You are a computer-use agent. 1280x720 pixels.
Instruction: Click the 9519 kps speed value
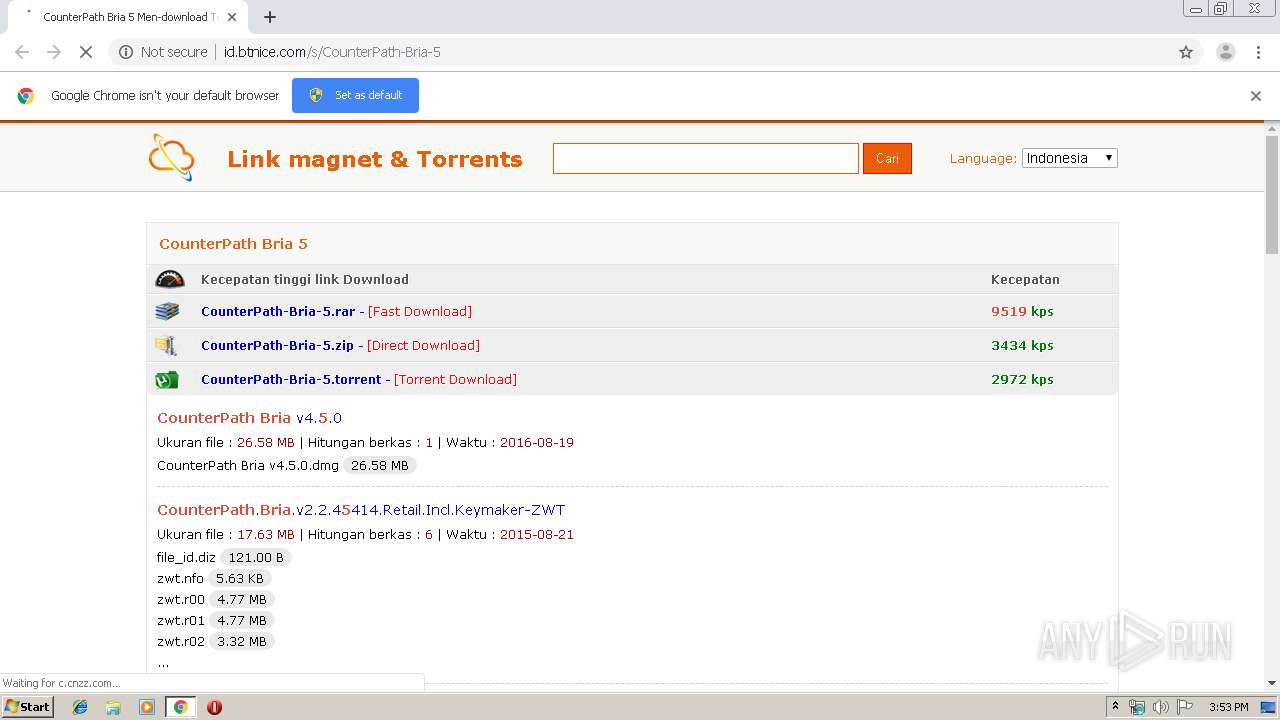1022,311
